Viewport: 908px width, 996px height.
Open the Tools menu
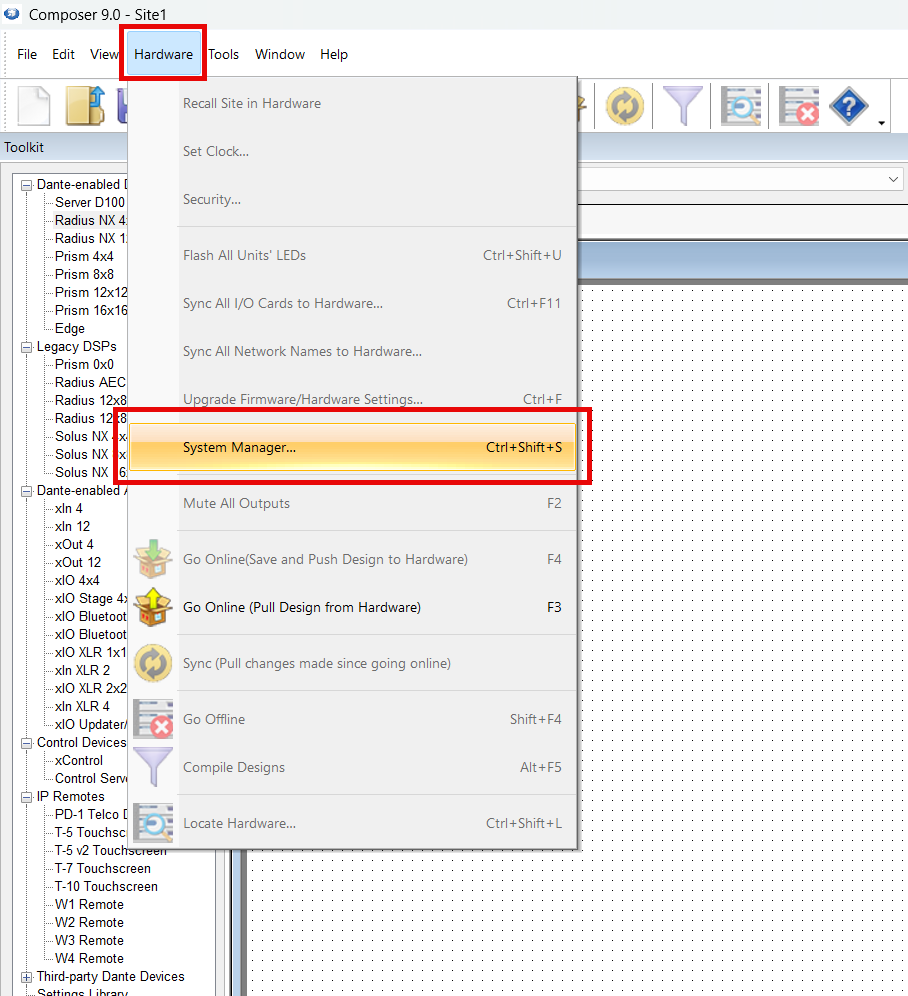223,55
